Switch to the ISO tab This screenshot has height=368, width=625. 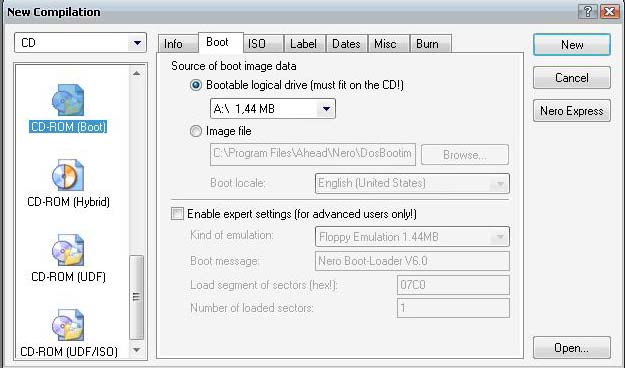pyautogui.click(x=263, y=44)
